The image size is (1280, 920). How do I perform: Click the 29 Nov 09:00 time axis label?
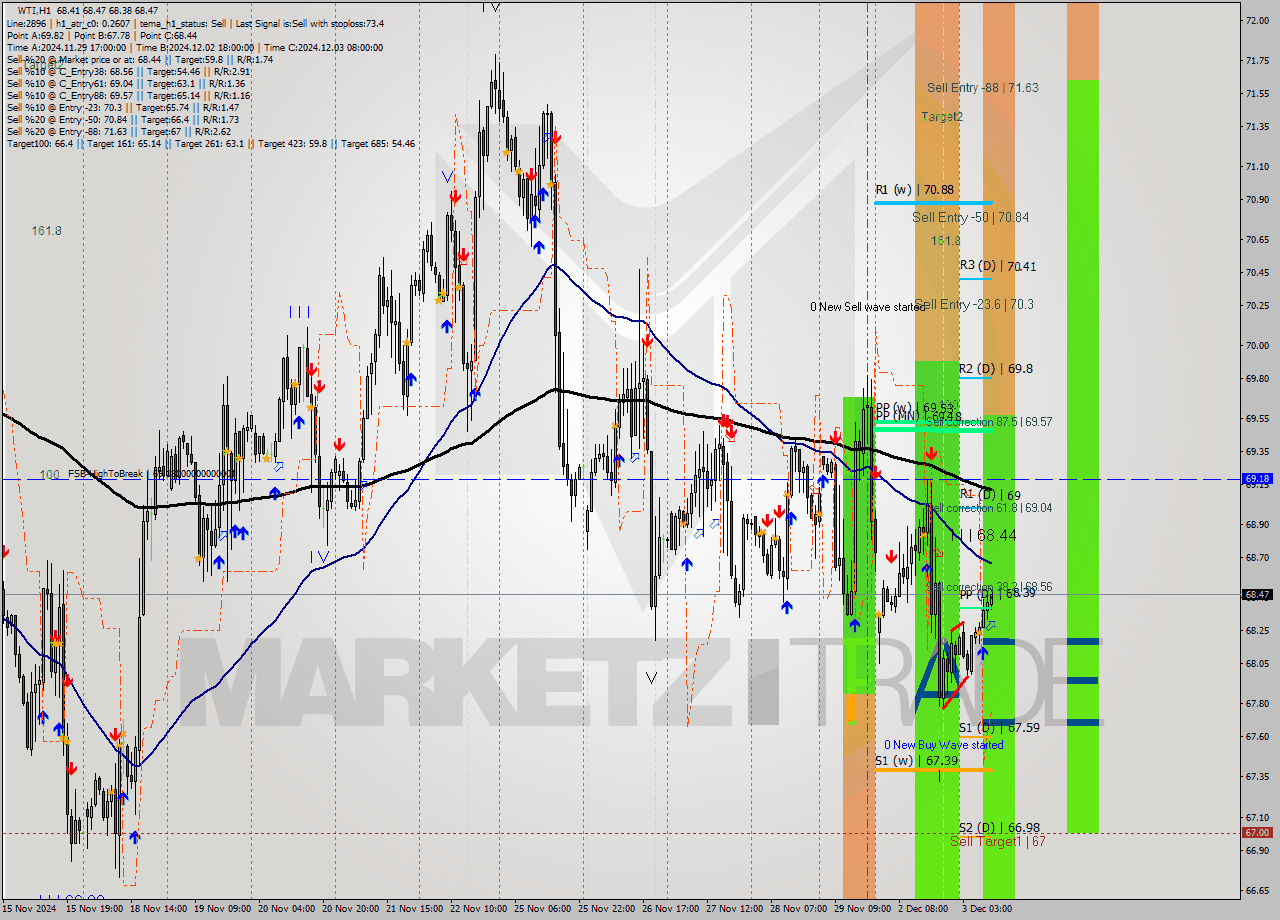tap(864, 909)
